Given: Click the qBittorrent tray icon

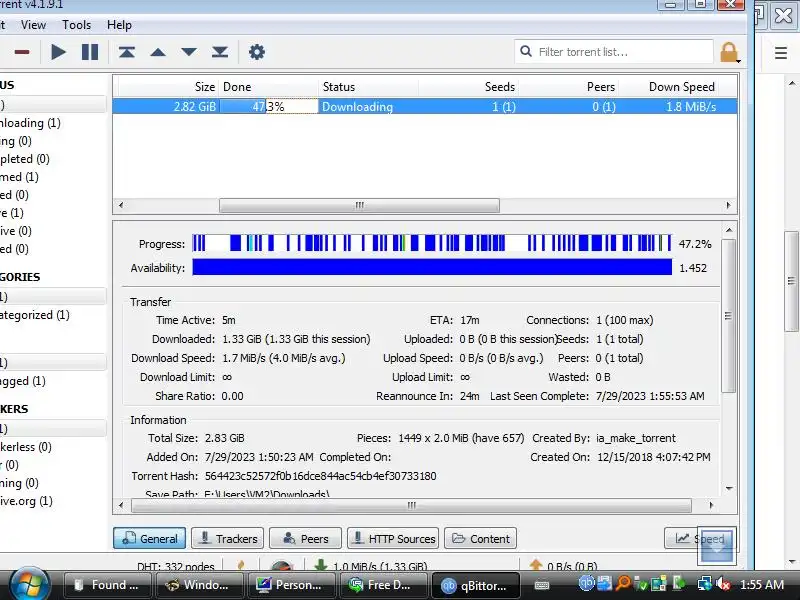Looking at the screenshot, I should pos(587,583).
